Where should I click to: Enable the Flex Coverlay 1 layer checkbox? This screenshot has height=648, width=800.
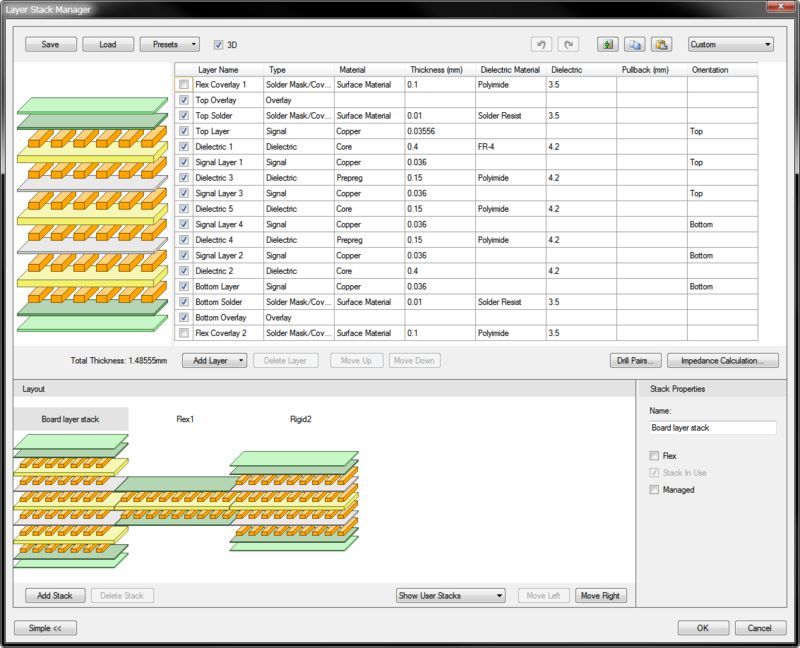(184, 84)
